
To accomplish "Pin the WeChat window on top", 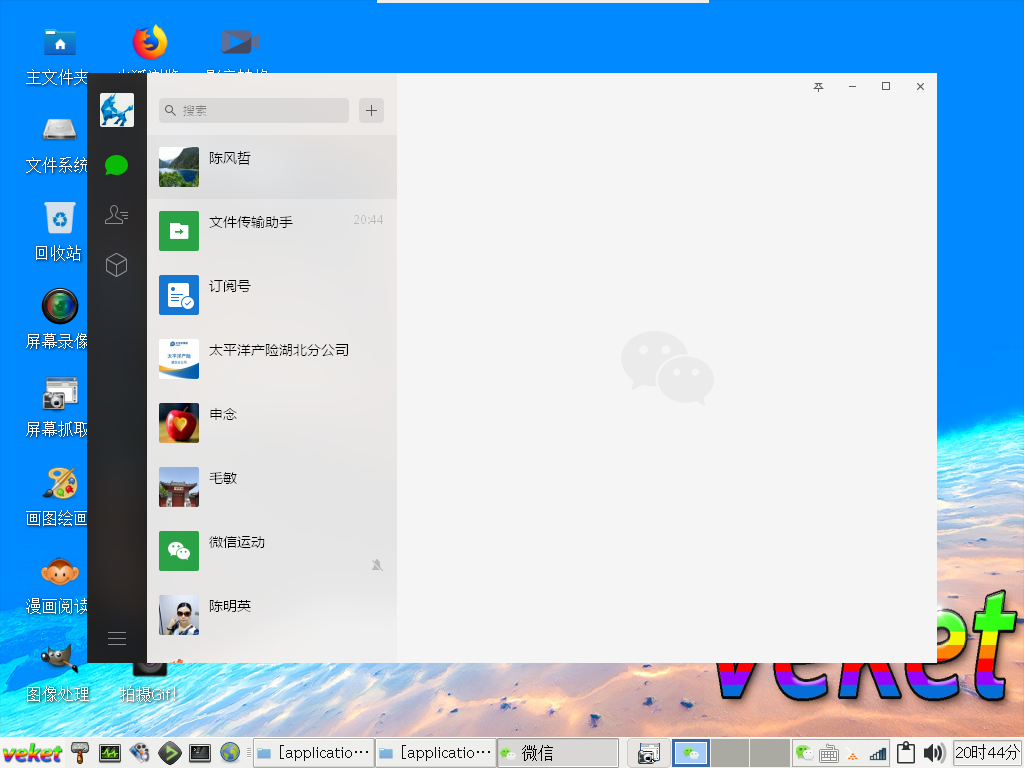I will pos(818,87).
